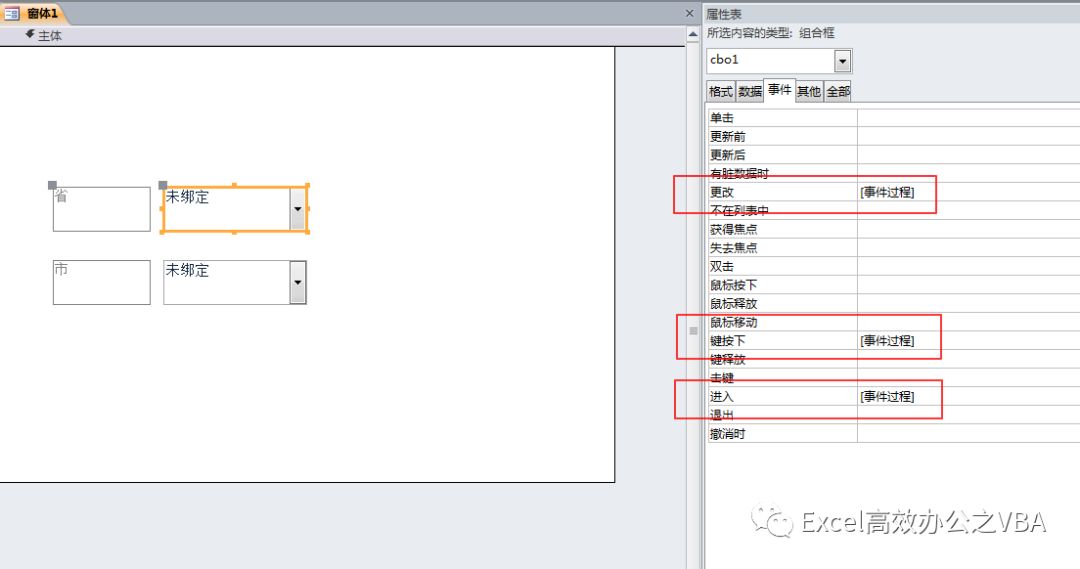The image size is (1080, 569).
Task: Click dropdown arrow of combo box beside 市
Action: pos(298,282)
